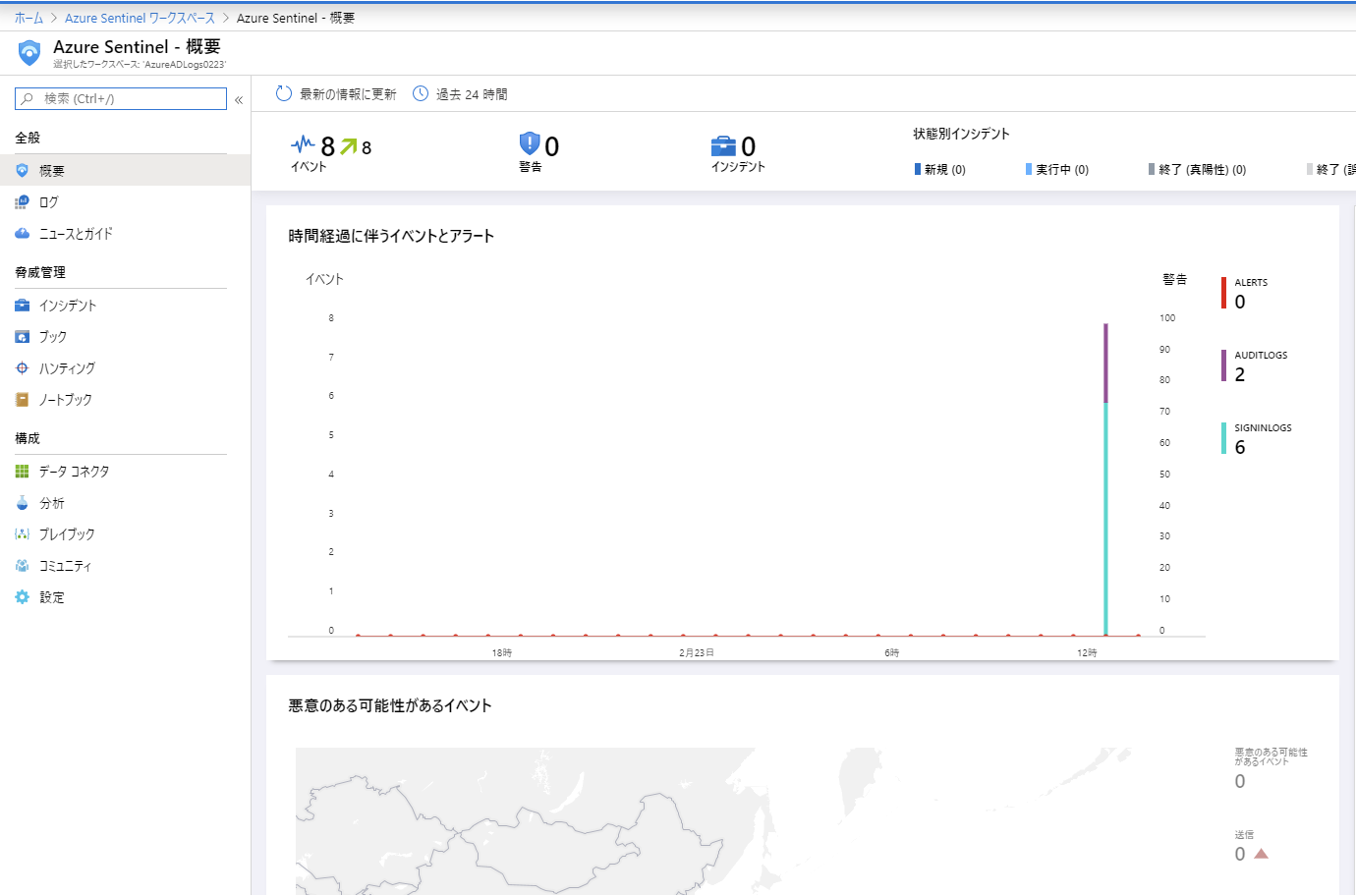Click the alerts shield exclamation icon
The width and height of the screenshot is (1356, 896).
tap(530, 144)
